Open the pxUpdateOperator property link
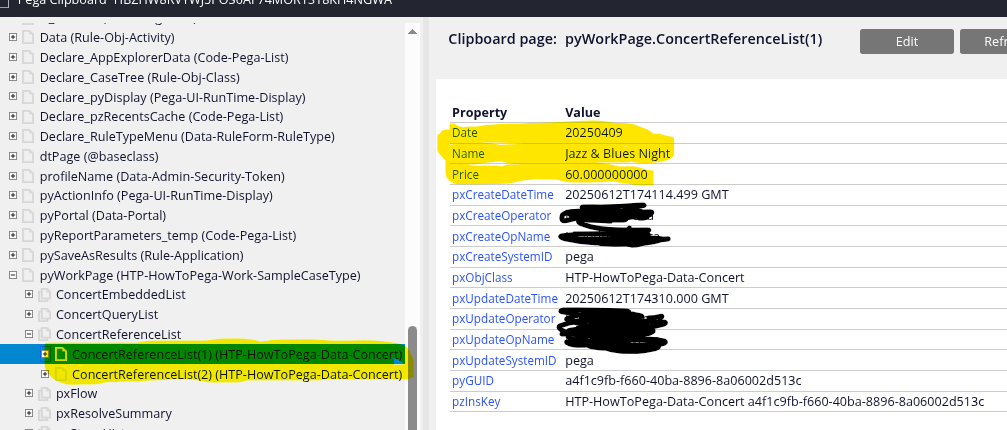 [x=504, y=319]
